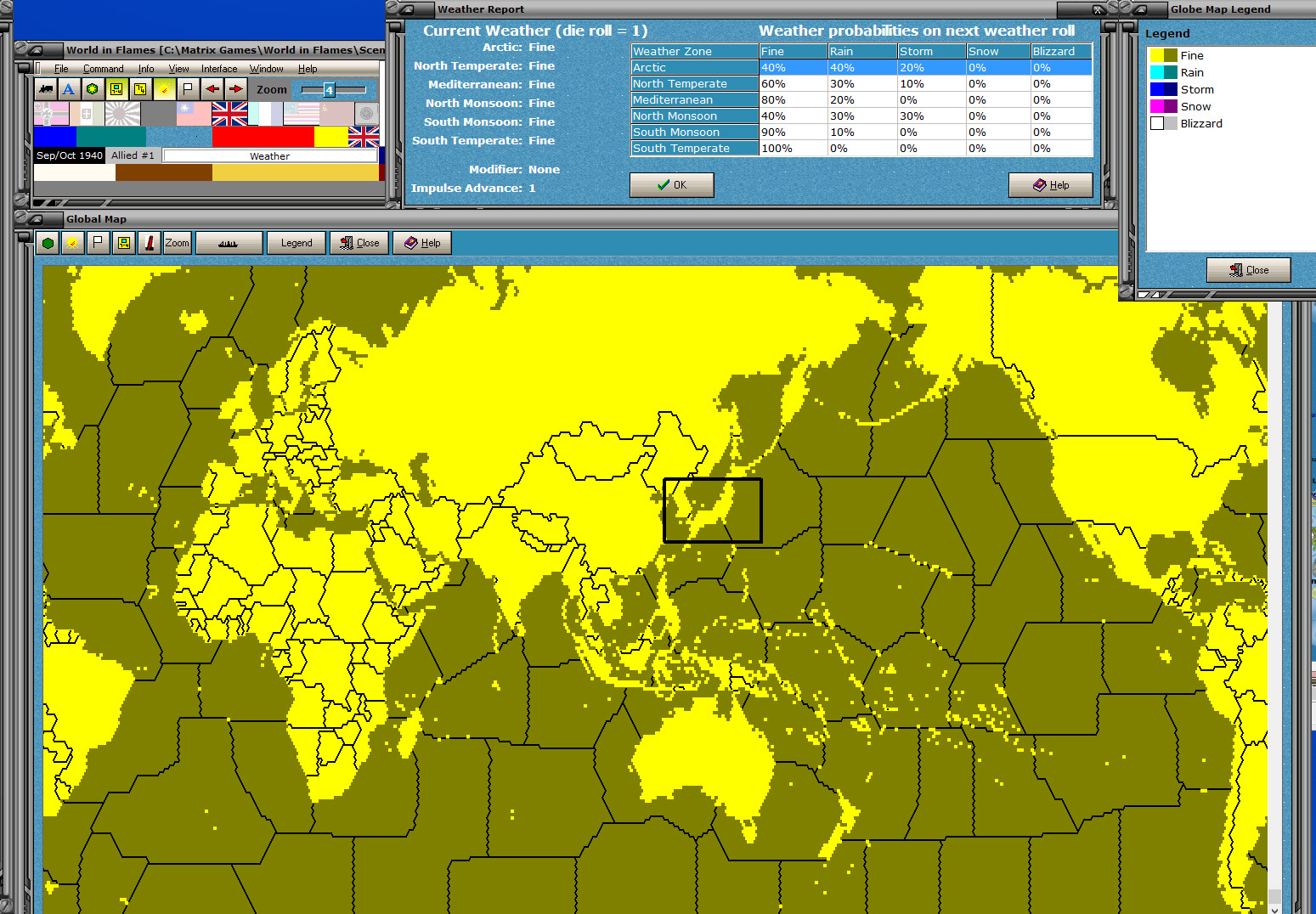1316x914 pixels.
Task: Click the weather sun icon on the main toolbar
Action: (x=164, y=88)
